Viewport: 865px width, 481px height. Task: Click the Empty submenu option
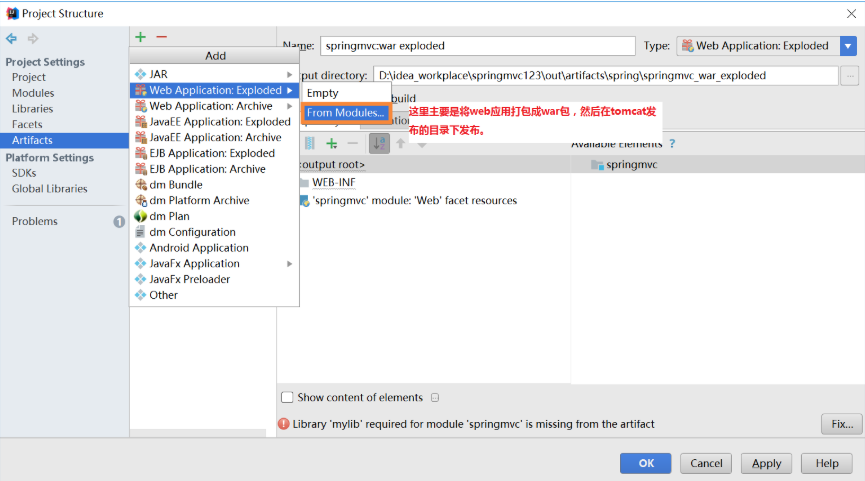point(346,93)
